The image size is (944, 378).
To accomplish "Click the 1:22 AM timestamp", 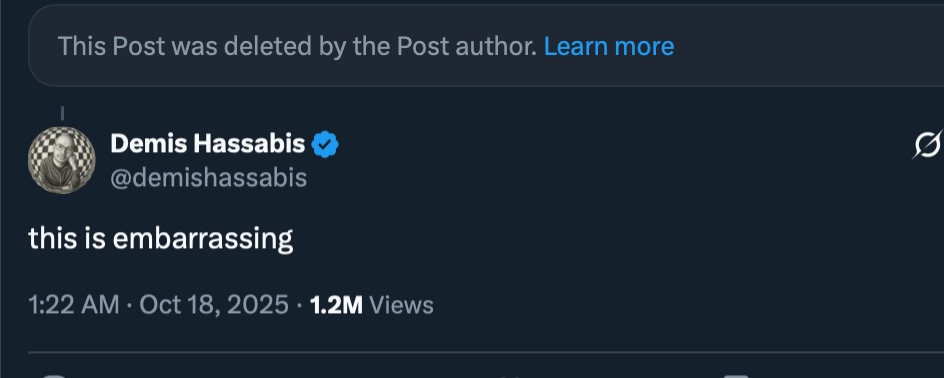I will coord(73,305).
